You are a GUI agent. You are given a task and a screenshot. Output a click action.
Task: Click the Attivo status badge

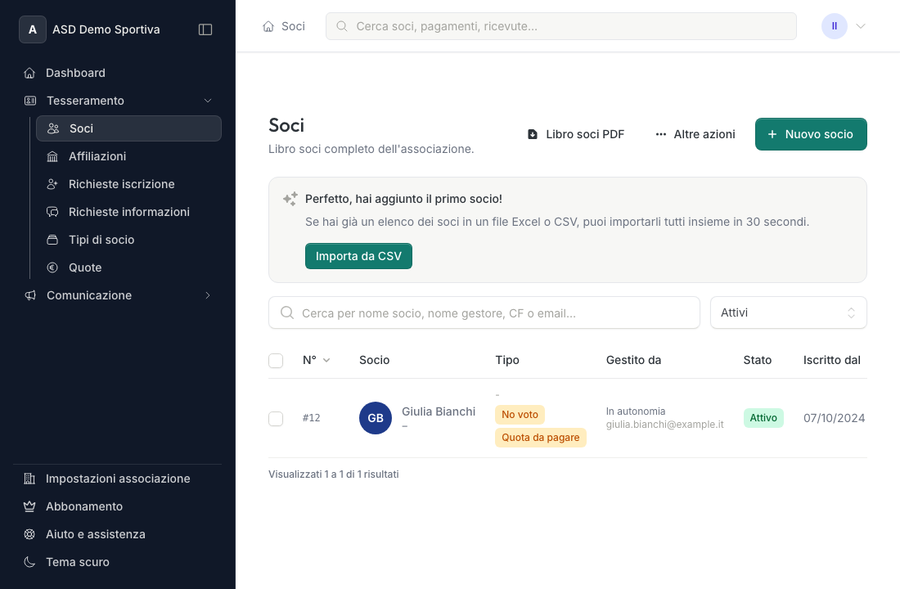click(x=763, y=418)
